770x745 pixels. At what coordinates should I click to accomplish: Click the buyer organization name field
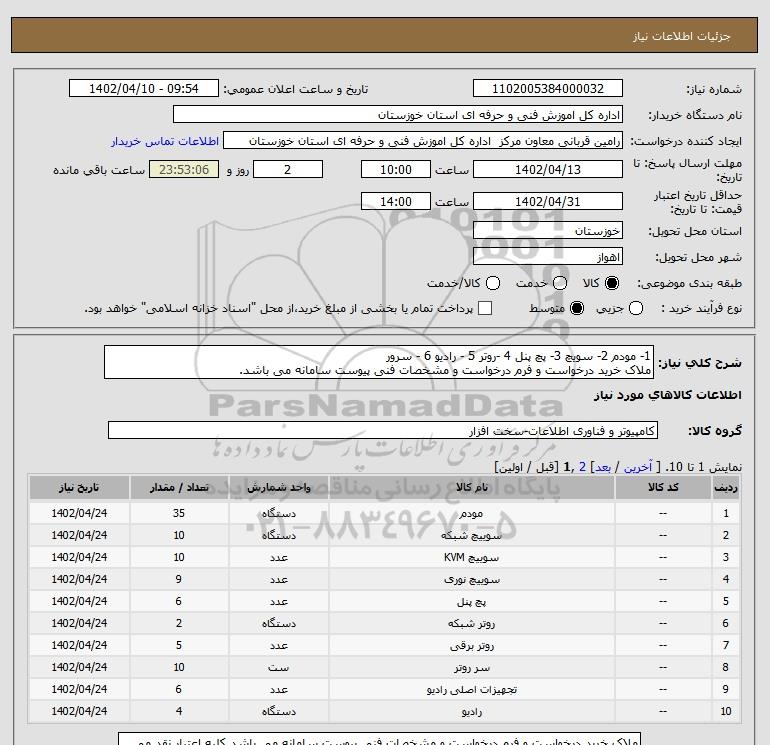pyautogui.click(x=398, y=115)
